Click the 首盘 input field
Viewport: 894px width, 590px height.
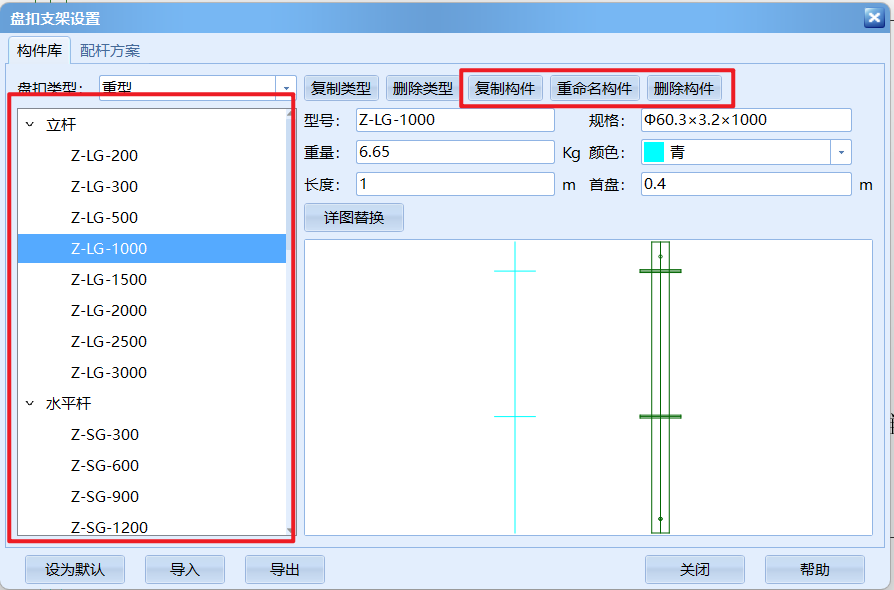(745, 184)
